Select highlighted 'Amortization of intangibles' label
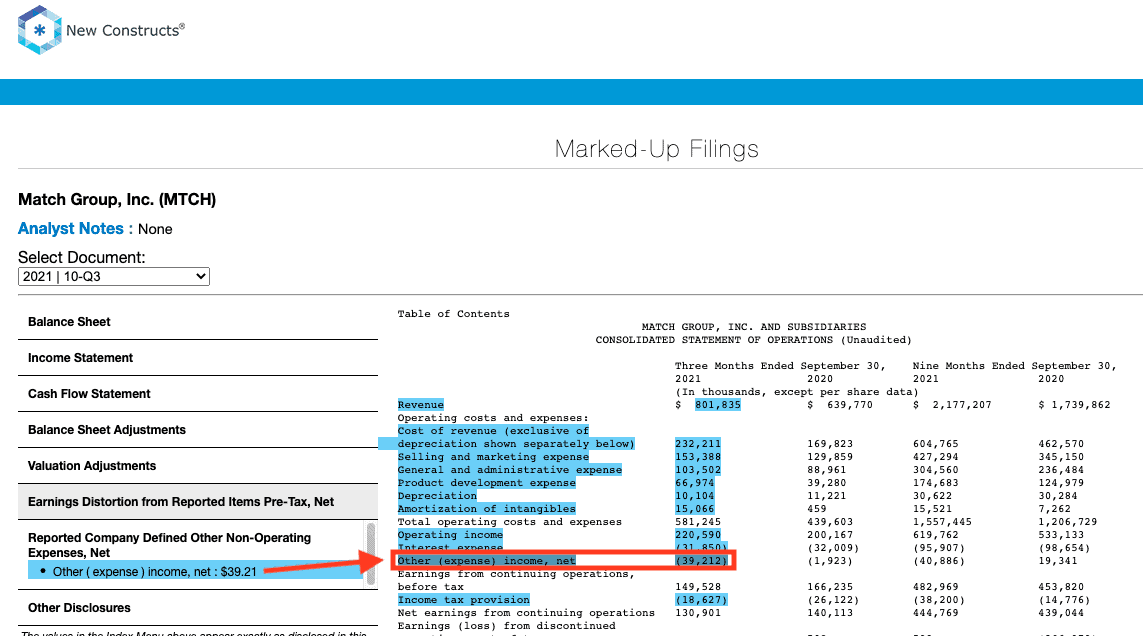This screenshot has height=636, width=1143. (x=486, y=509)
